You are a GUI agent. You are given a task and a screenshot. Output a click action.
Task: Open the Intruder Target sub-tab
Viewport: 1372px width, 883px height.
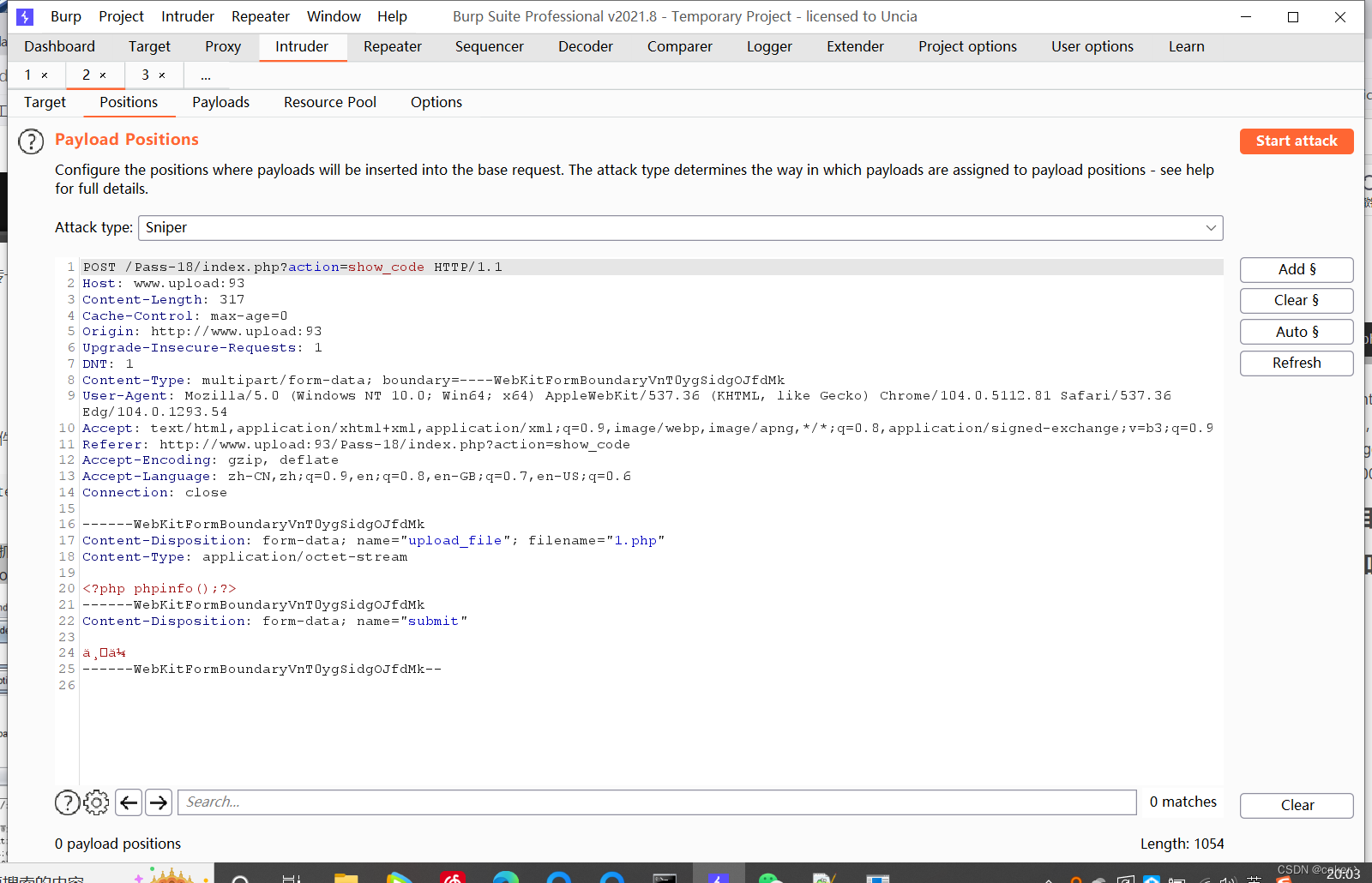45,102
